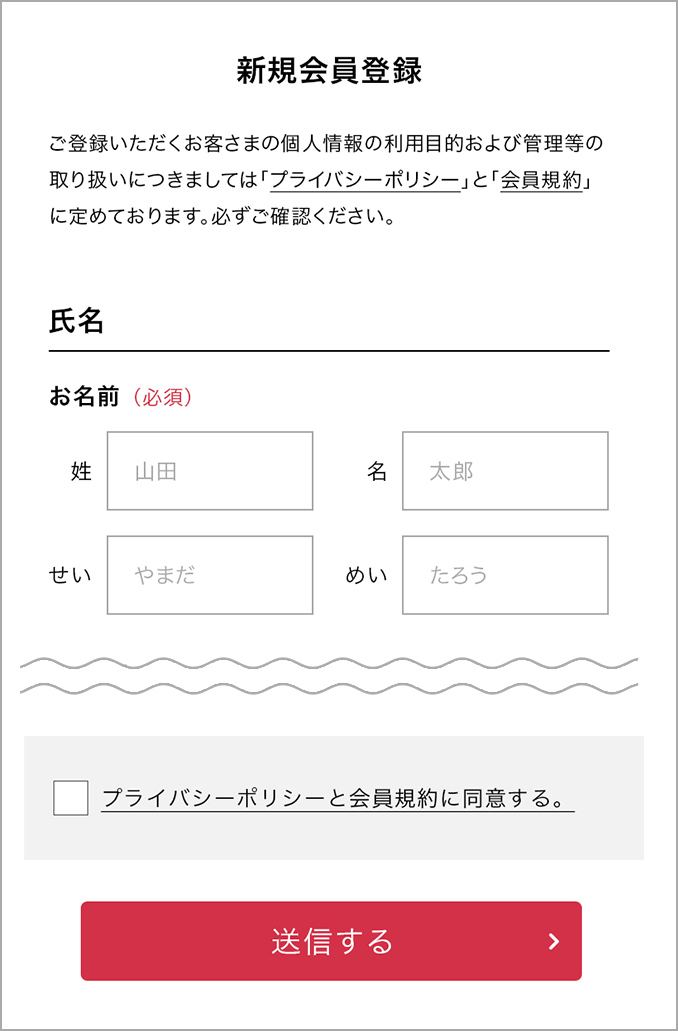Click the 名 label beside the given-name field
Image resolution: width=678 pixels, height=1031 pixels.
pyautogui.click(x=377, y=472)
